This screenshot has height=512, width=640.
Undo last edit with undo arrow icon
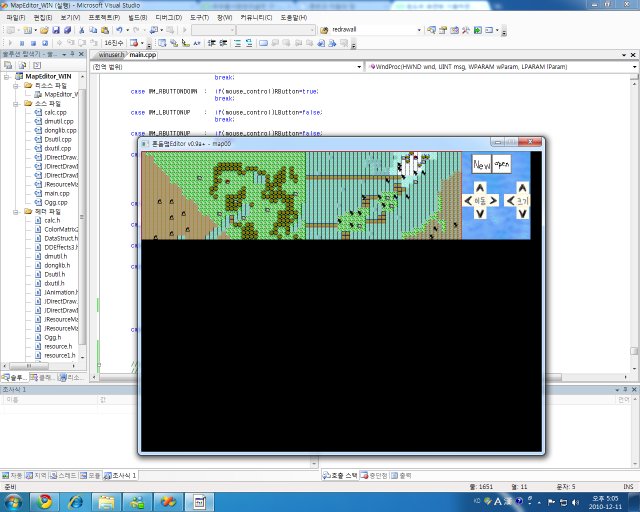tap(119, 30)
